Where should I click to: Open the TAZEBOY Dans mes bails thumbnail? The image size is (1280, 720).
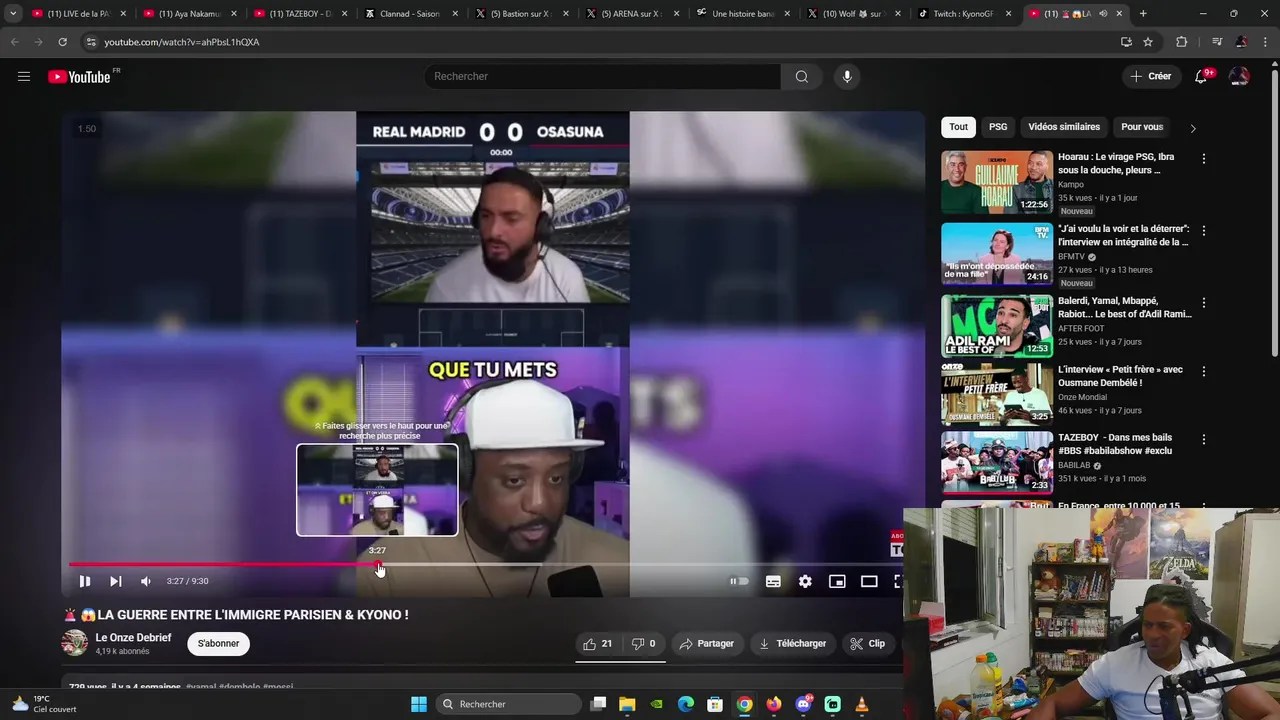tap(997, 462)
